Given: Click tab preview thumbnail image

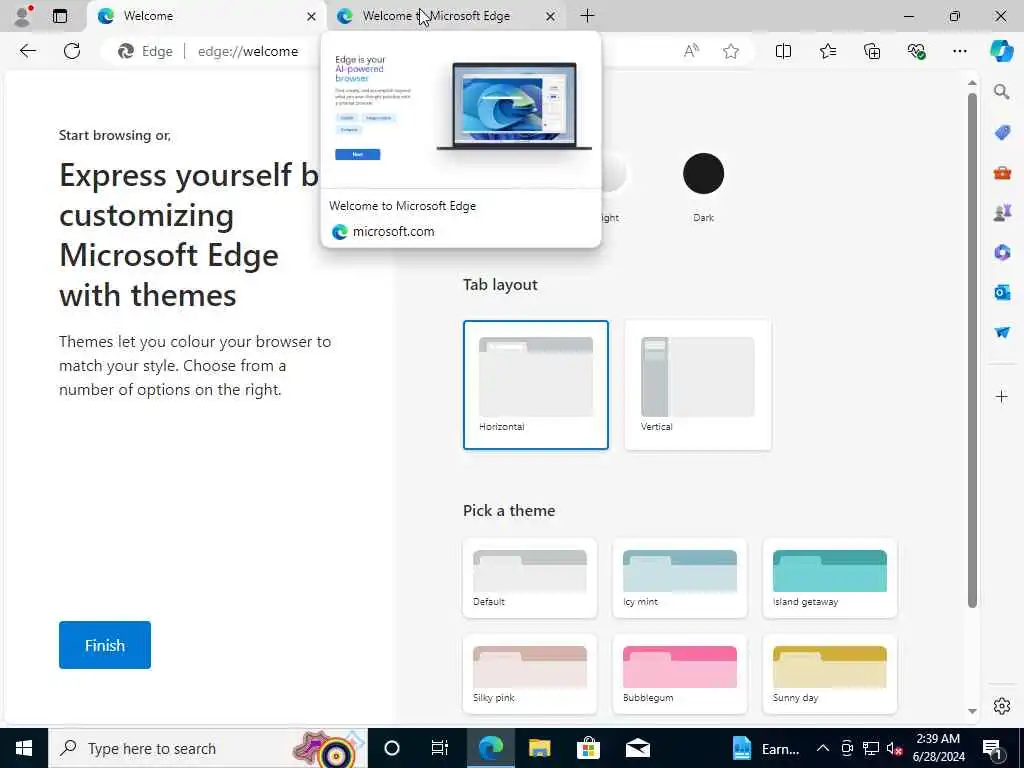Looking at the screenshot, I should pyautogui.click(x=461, y=111).
